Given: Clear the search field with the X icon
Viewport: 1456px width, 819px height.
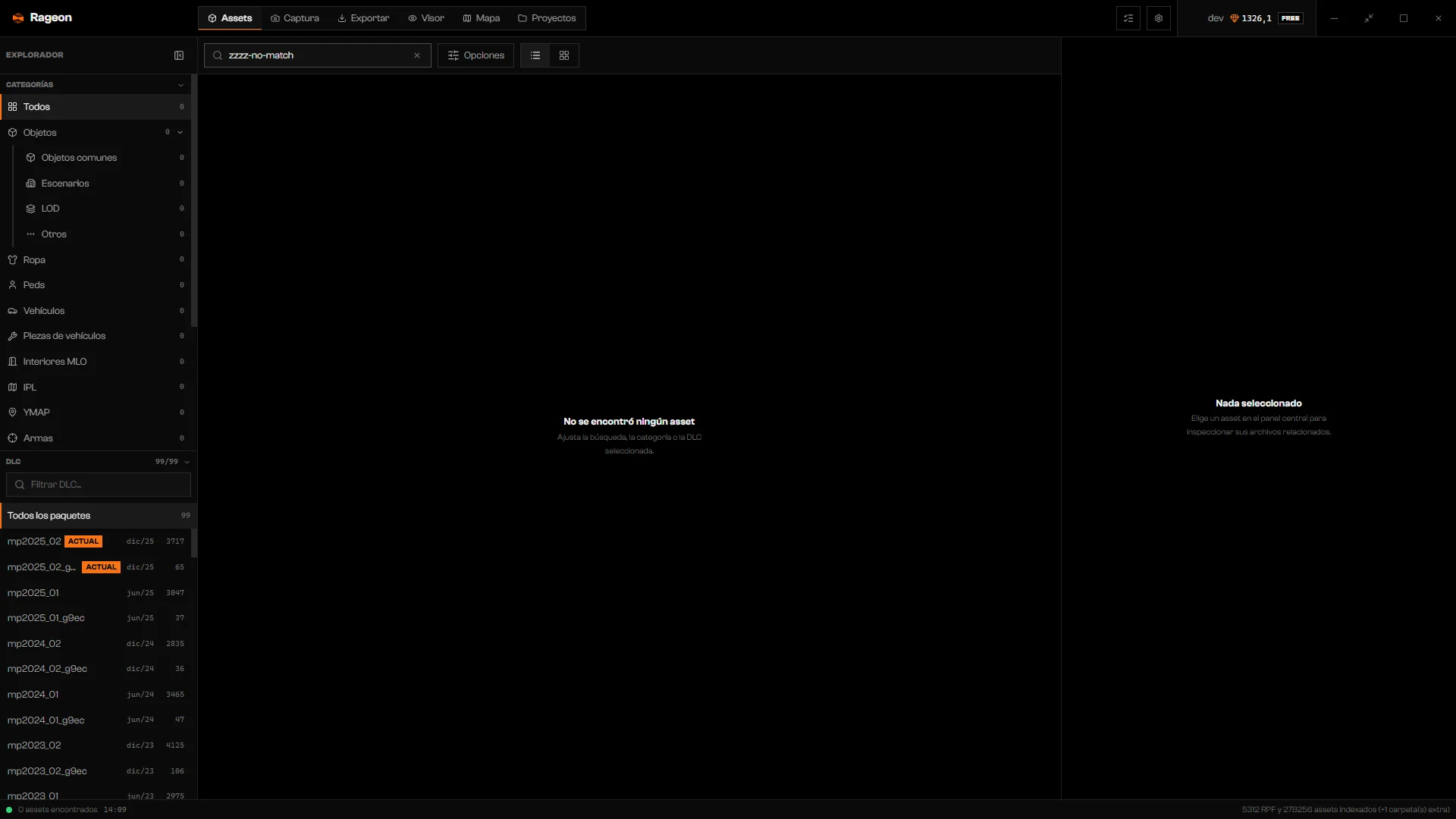Looking at the screenshot, I should tap(417, 55).
